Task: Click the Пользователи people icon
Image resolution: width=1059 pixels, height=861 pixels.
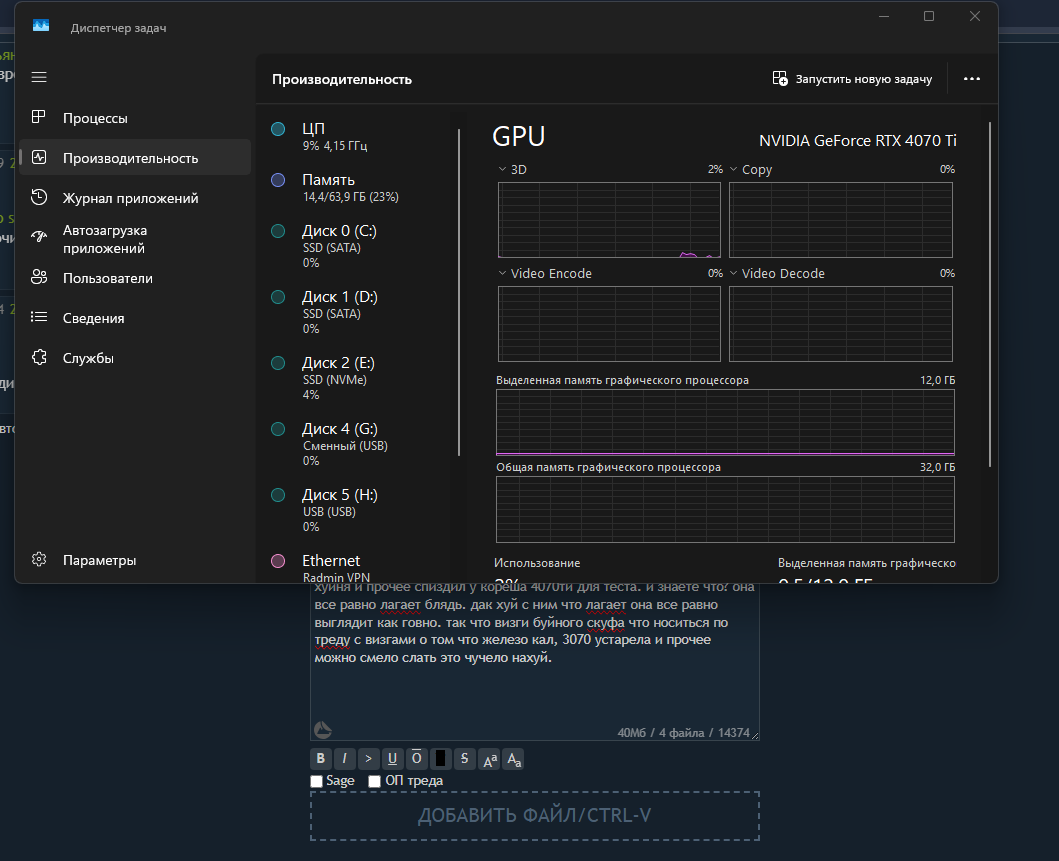Action: pyautogui.click(x=39, y=277)
